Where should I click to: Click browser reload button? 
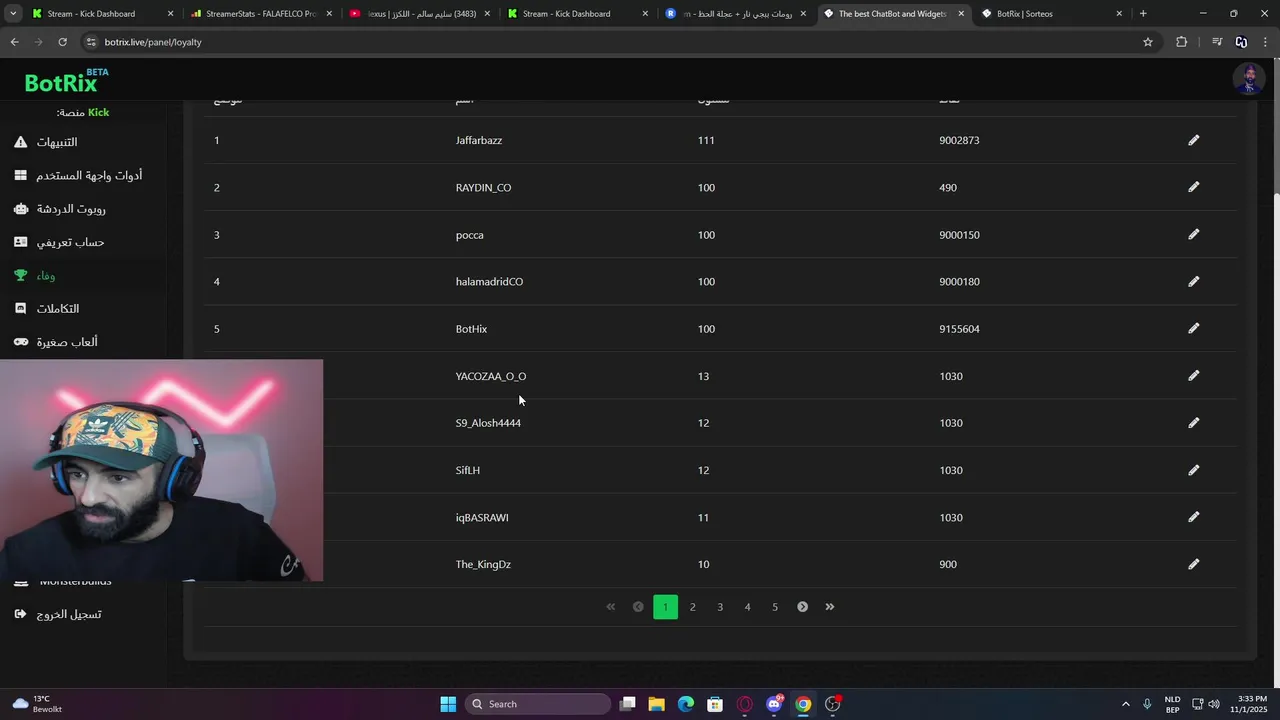click(x=62, y=42)
